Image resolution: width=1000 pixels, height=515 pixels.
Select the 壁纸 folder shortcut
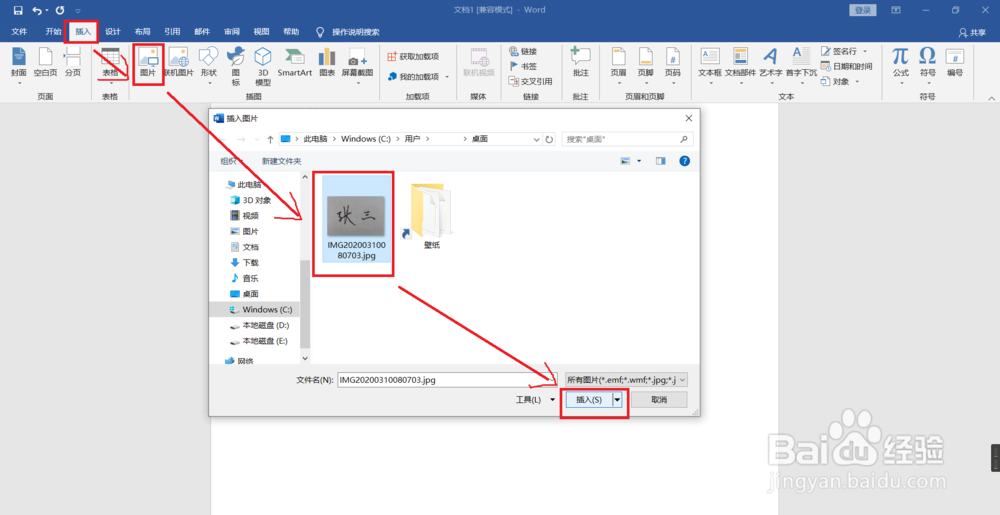click(432, 215)
